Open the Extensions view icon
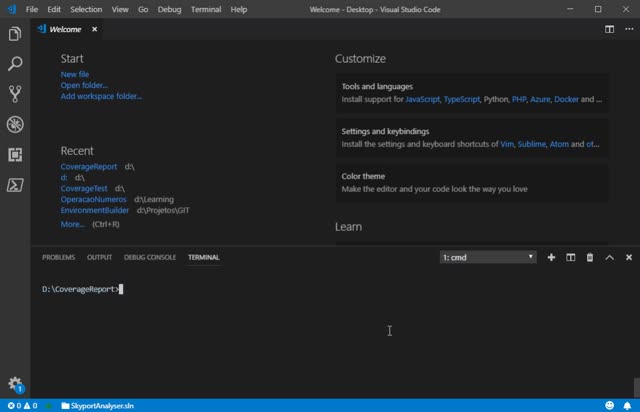Viewport: 640px width, 412px height. tap(15, 155)
